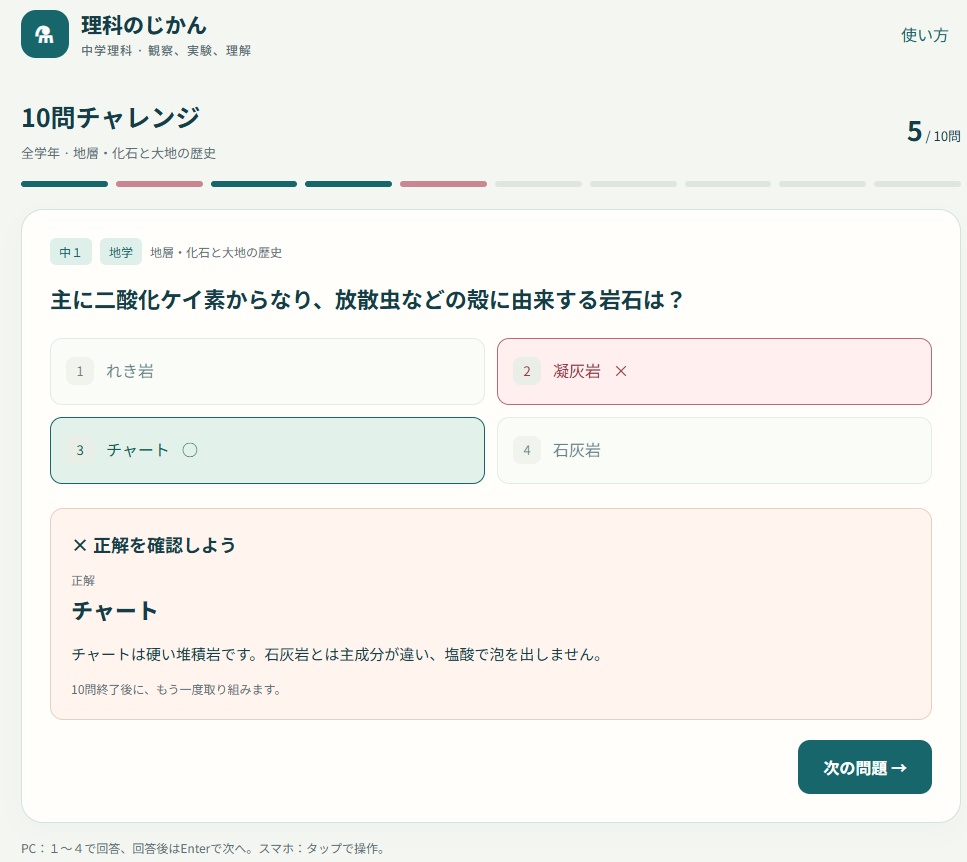The height and width of the screenshot is (862, 967).
Task: Click the second (red) progress bar segment
Action: click(x=159, y=184)
